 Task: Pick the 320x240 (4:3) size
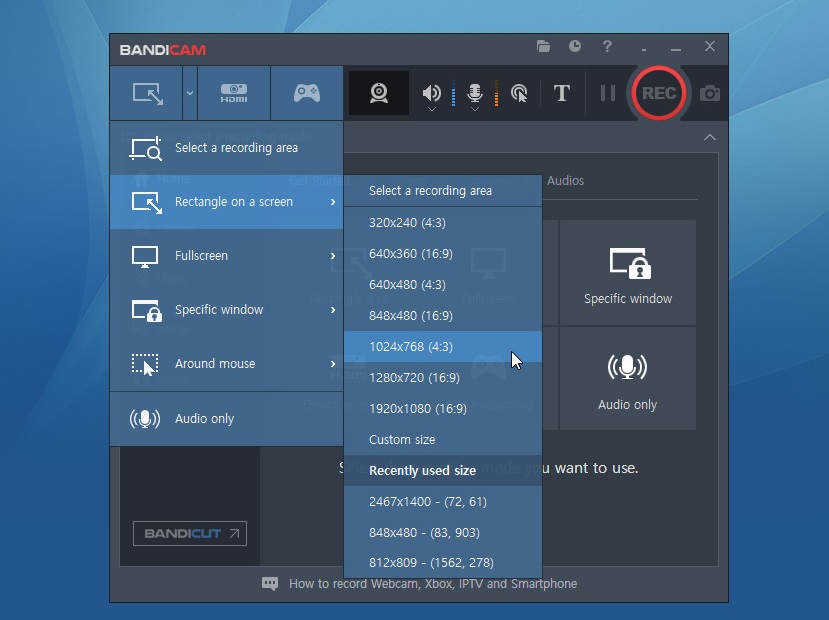pyautogui.click(x=443, y=223)
